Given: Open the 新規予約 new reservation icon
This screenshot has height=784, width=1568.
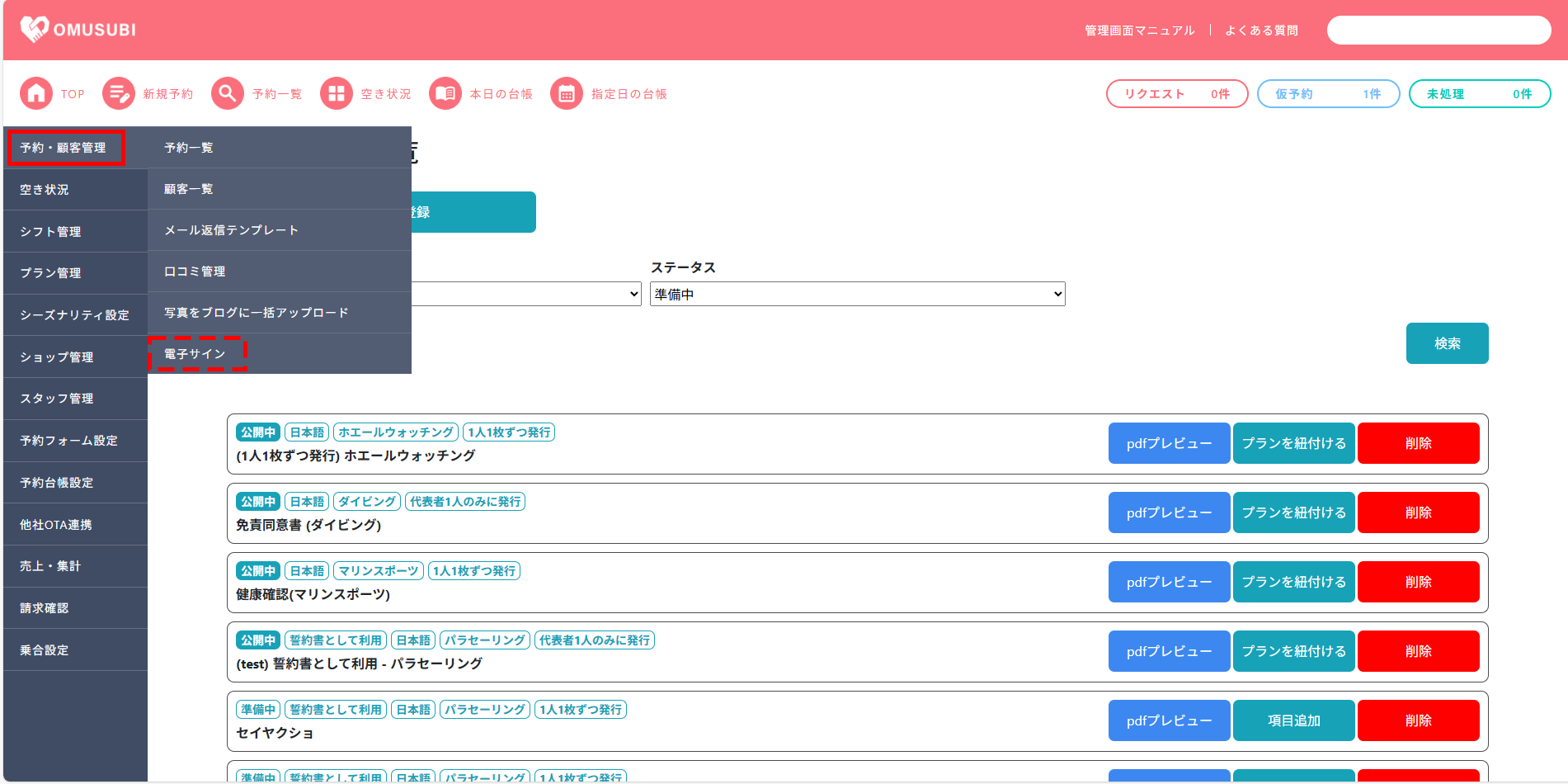Looking at the screenshot, I should point(119,94).
